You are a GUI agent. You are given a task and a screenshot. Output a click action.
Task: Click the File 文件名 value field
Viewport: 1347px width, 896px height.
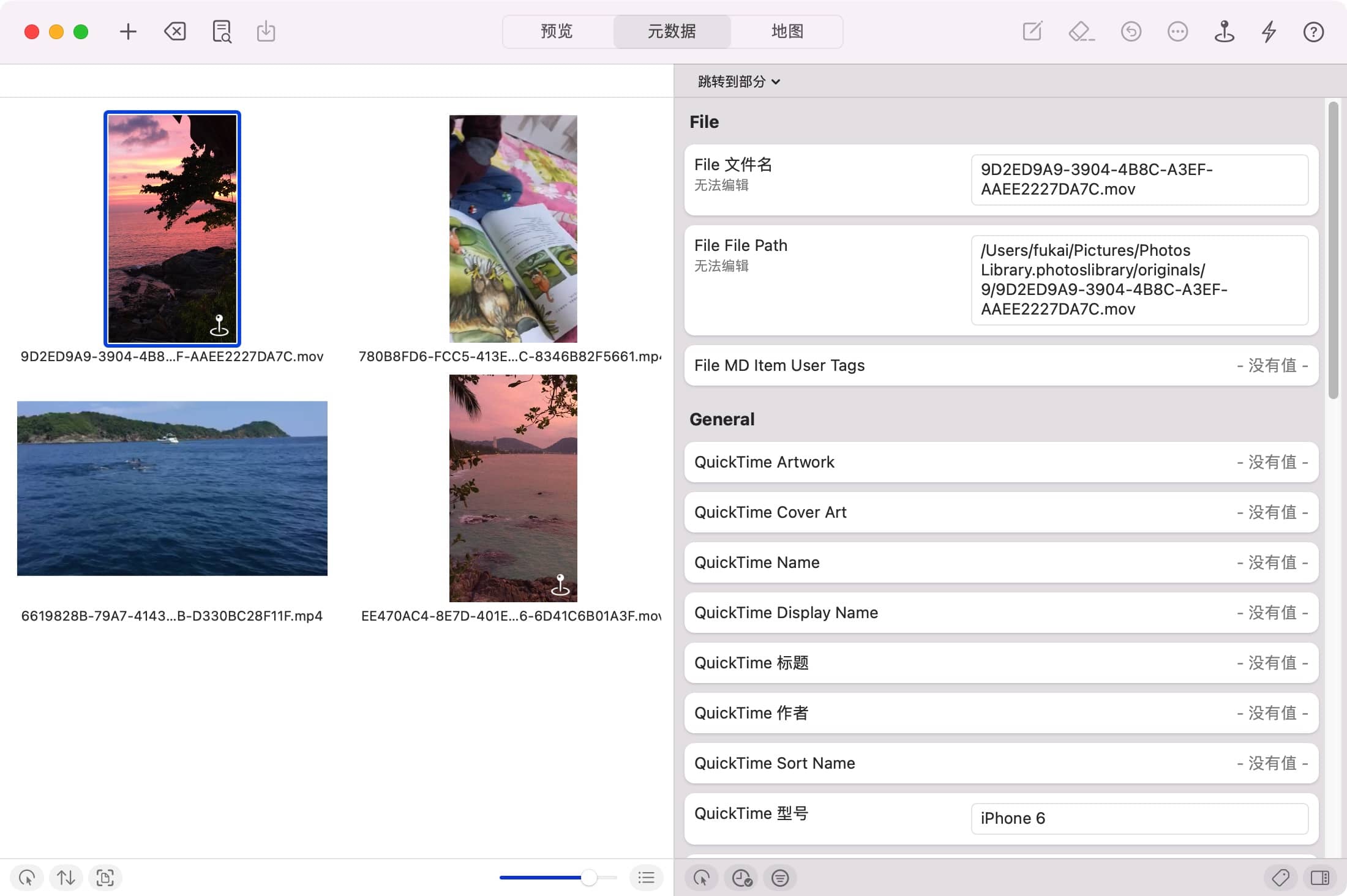(x=1139, y=179)
